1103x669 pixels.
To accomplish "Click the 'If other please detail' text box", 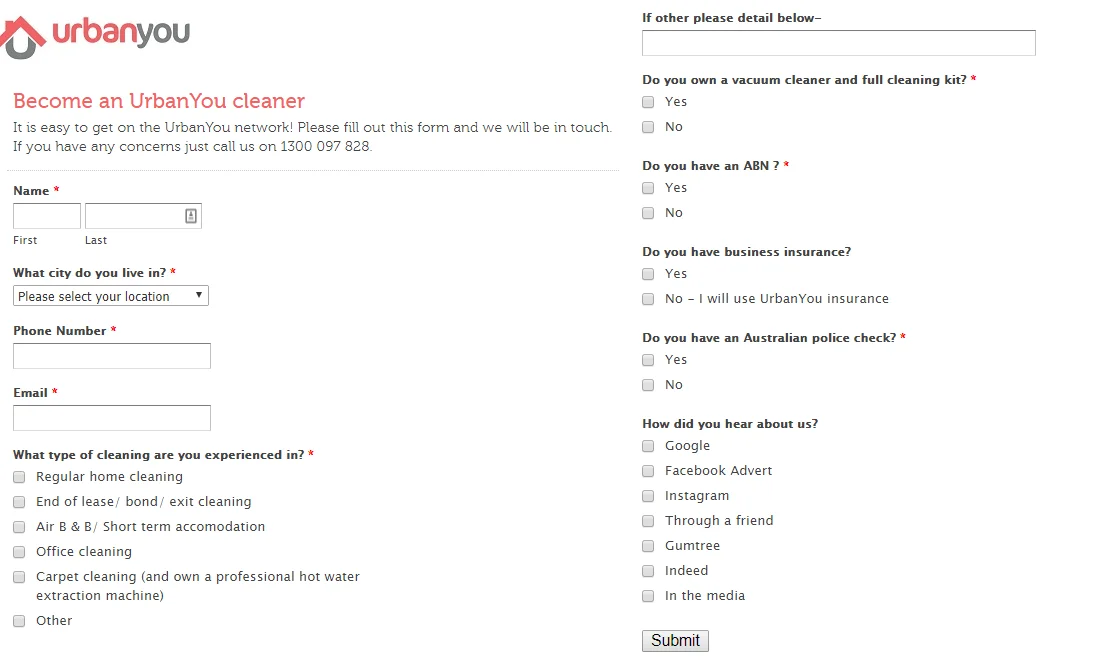I will [839, 43].
